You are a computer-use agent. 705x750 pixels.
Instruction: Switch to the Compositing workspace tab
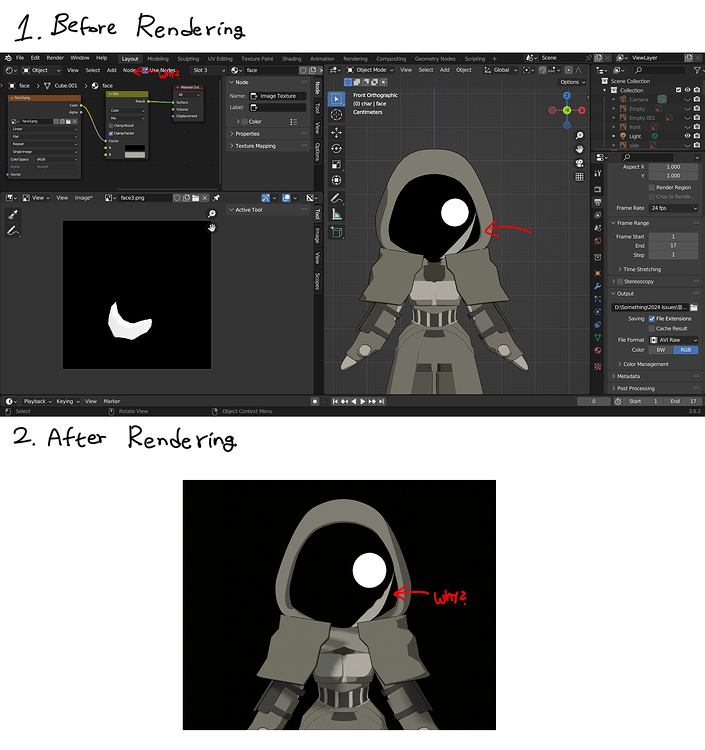point(391,59)
